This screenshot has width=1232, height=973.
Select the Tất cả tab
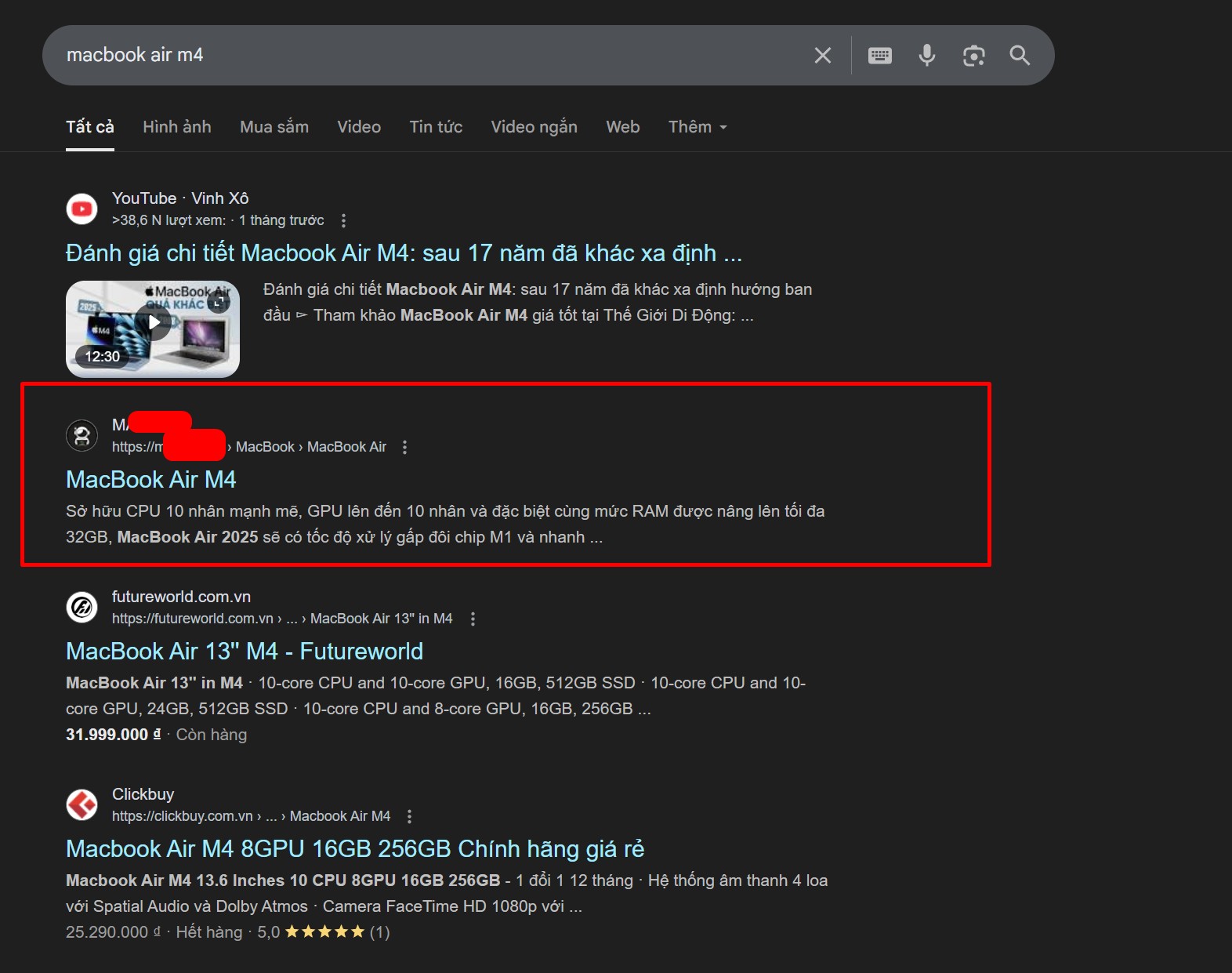(90, 127)
